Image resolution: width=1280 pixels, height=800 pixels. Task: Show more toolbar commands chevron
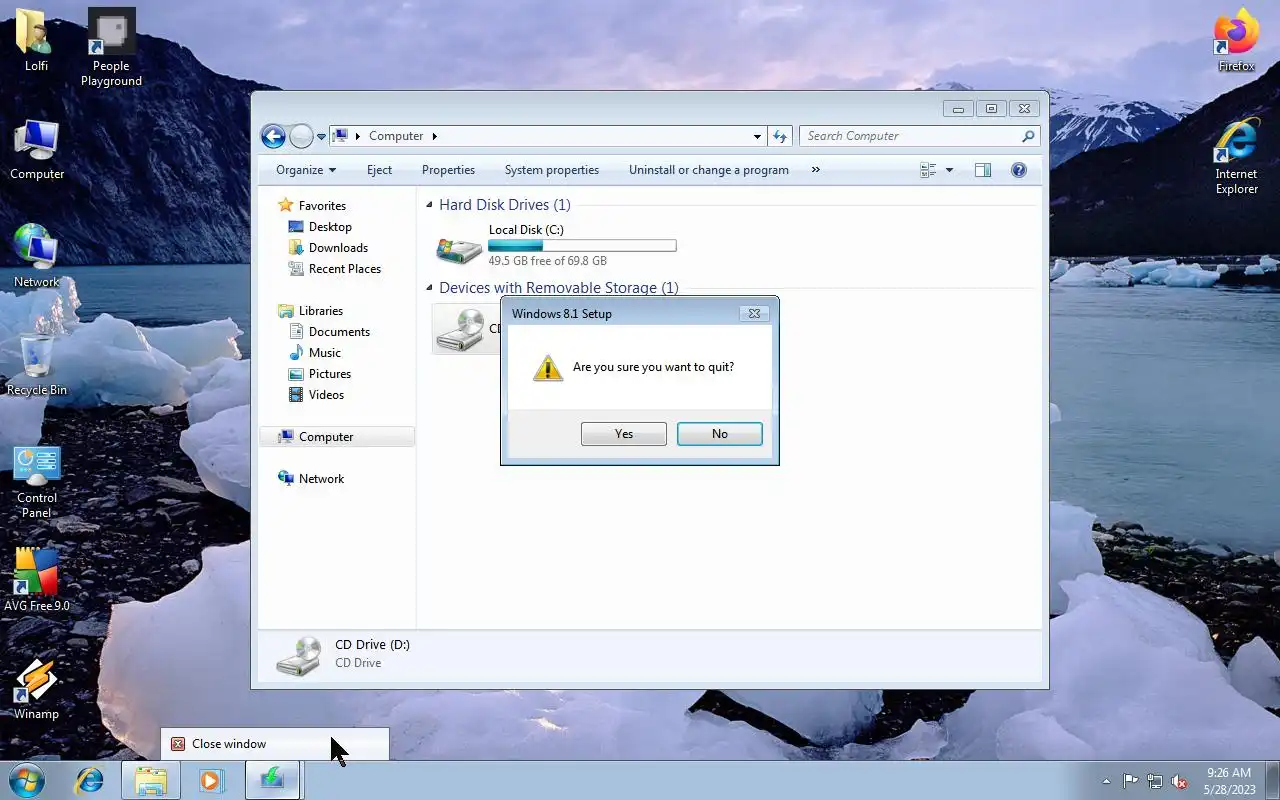815,170
